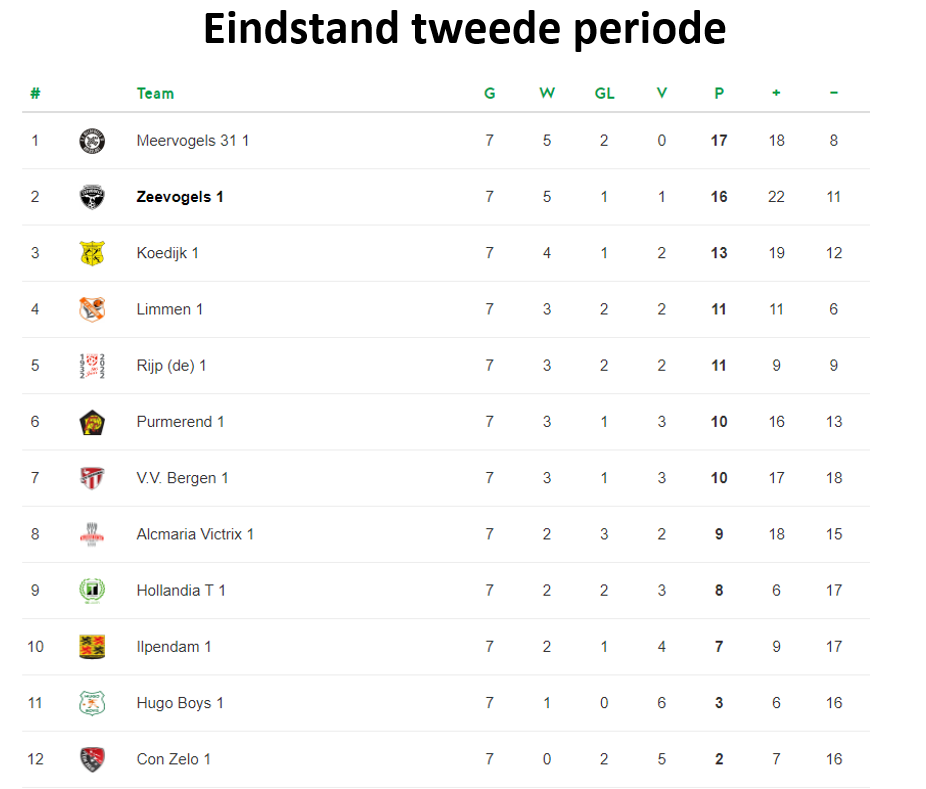Click the Zeevogels club crest icon

[92, 197]
